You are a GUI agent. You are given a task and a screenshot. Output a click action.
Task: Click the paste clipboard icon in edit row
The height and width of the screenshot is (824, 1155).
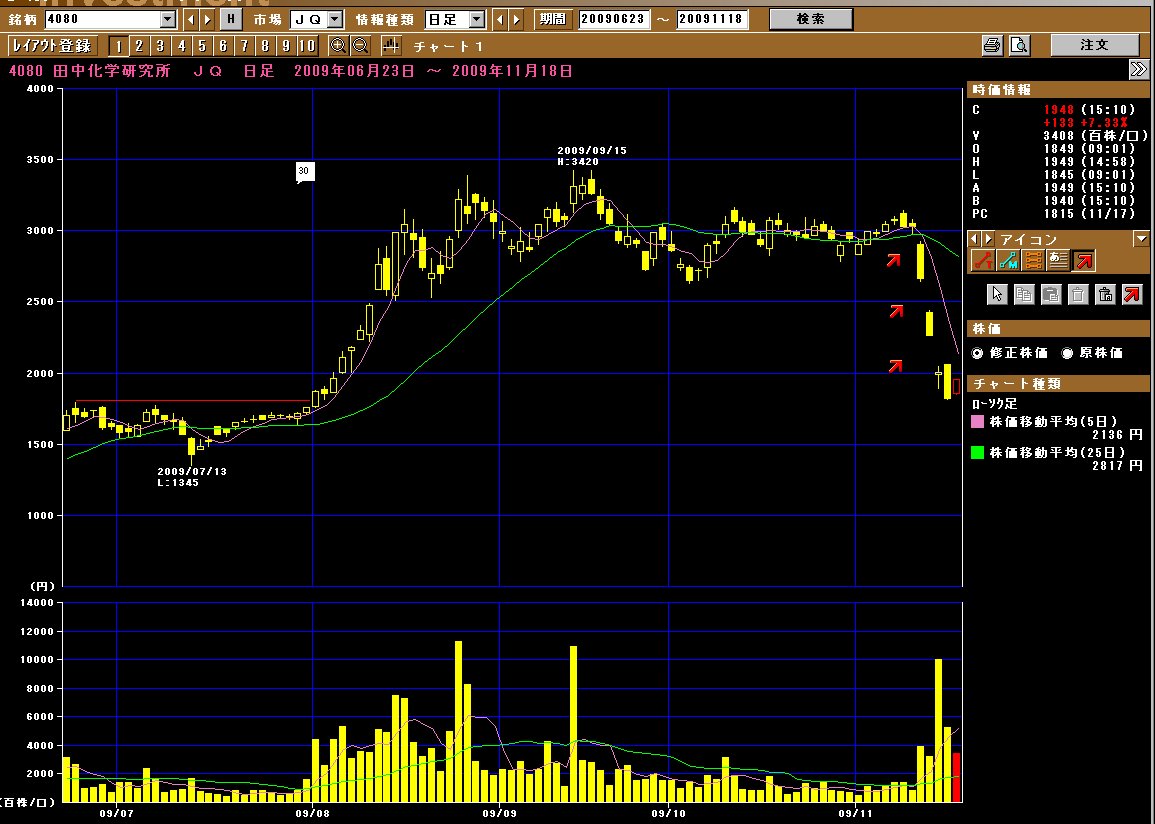(x=1051, y=295)
